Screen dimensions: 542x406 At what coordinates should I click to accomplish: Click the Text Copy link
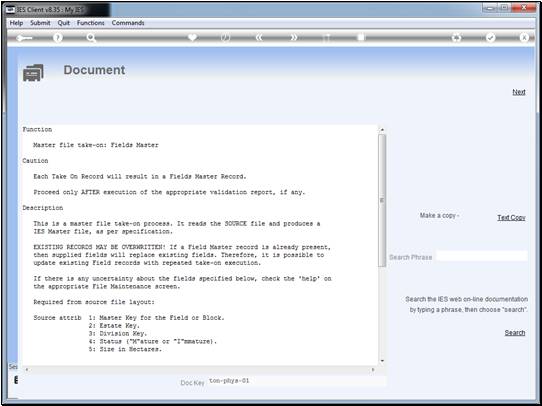pyautogui.click(x=511, y=217)
